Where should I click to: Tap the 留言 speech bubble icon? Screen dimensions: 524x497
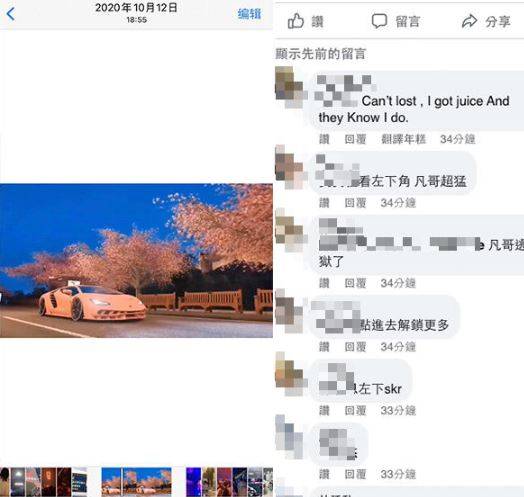(379, 21)
